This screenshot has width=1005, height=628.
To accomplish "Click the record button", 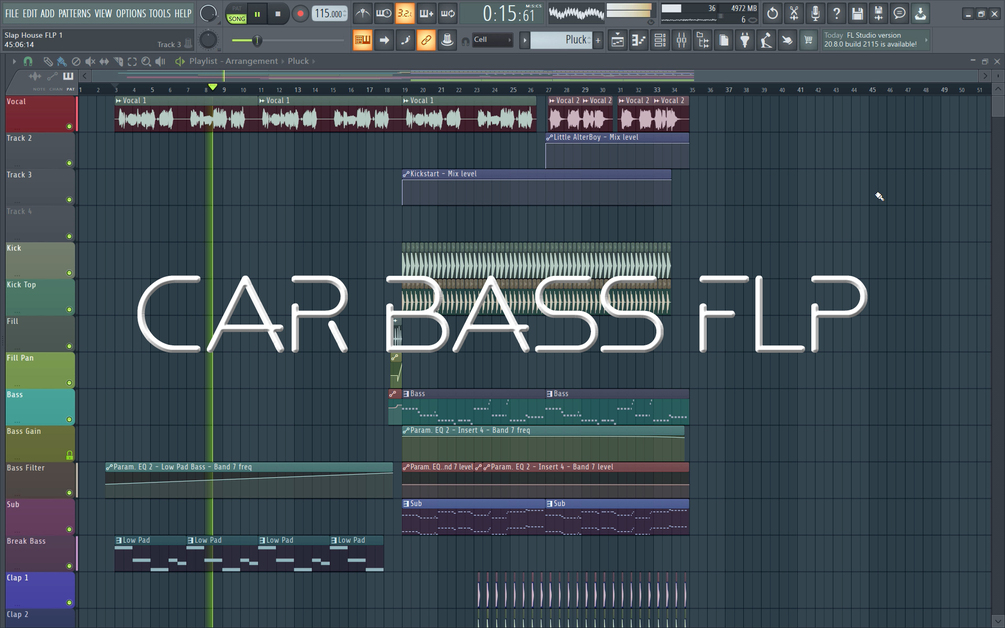I will (299, 13).
